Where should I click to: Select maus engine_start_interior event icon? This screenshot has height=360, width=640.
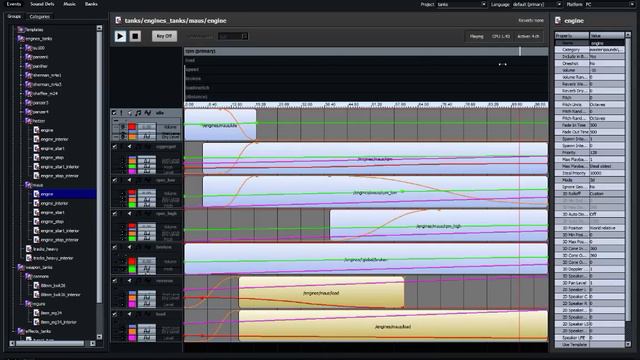[36, 231]
